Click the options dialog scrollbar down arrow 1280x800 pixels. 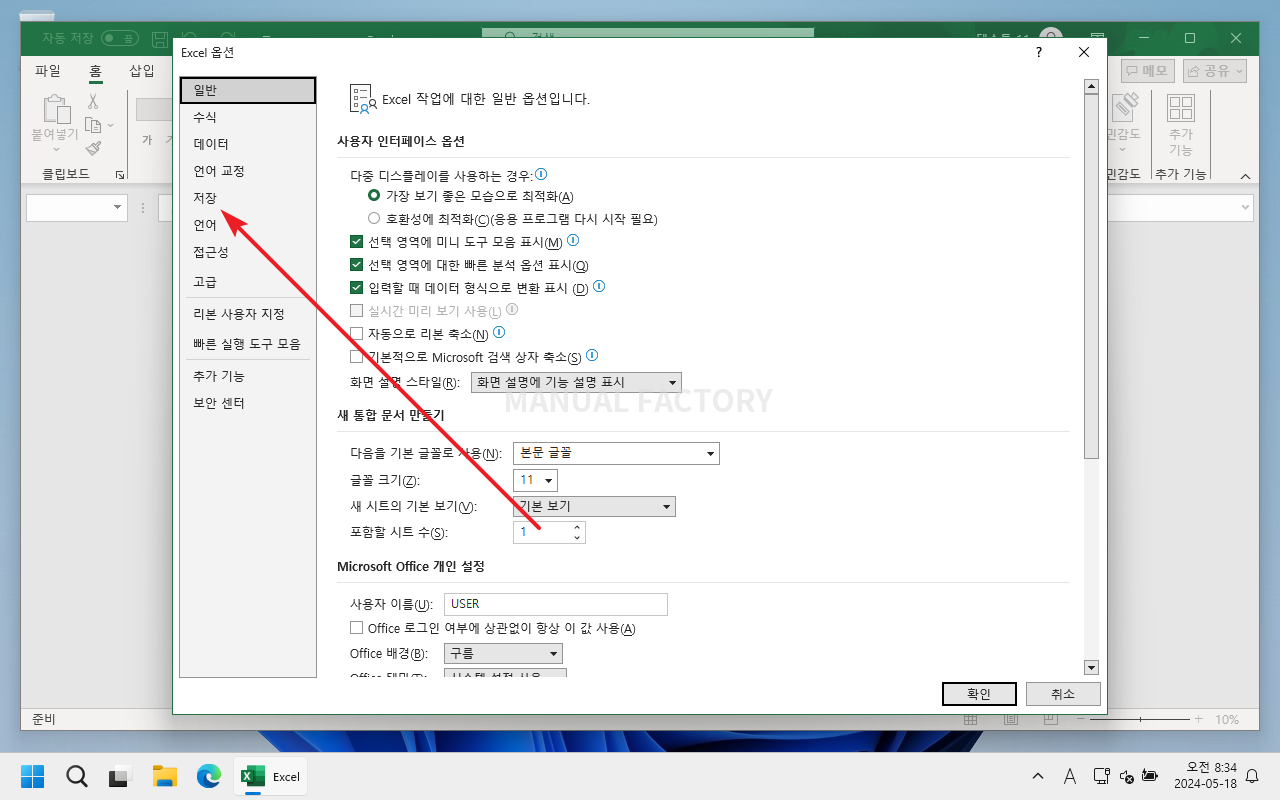1091,668
